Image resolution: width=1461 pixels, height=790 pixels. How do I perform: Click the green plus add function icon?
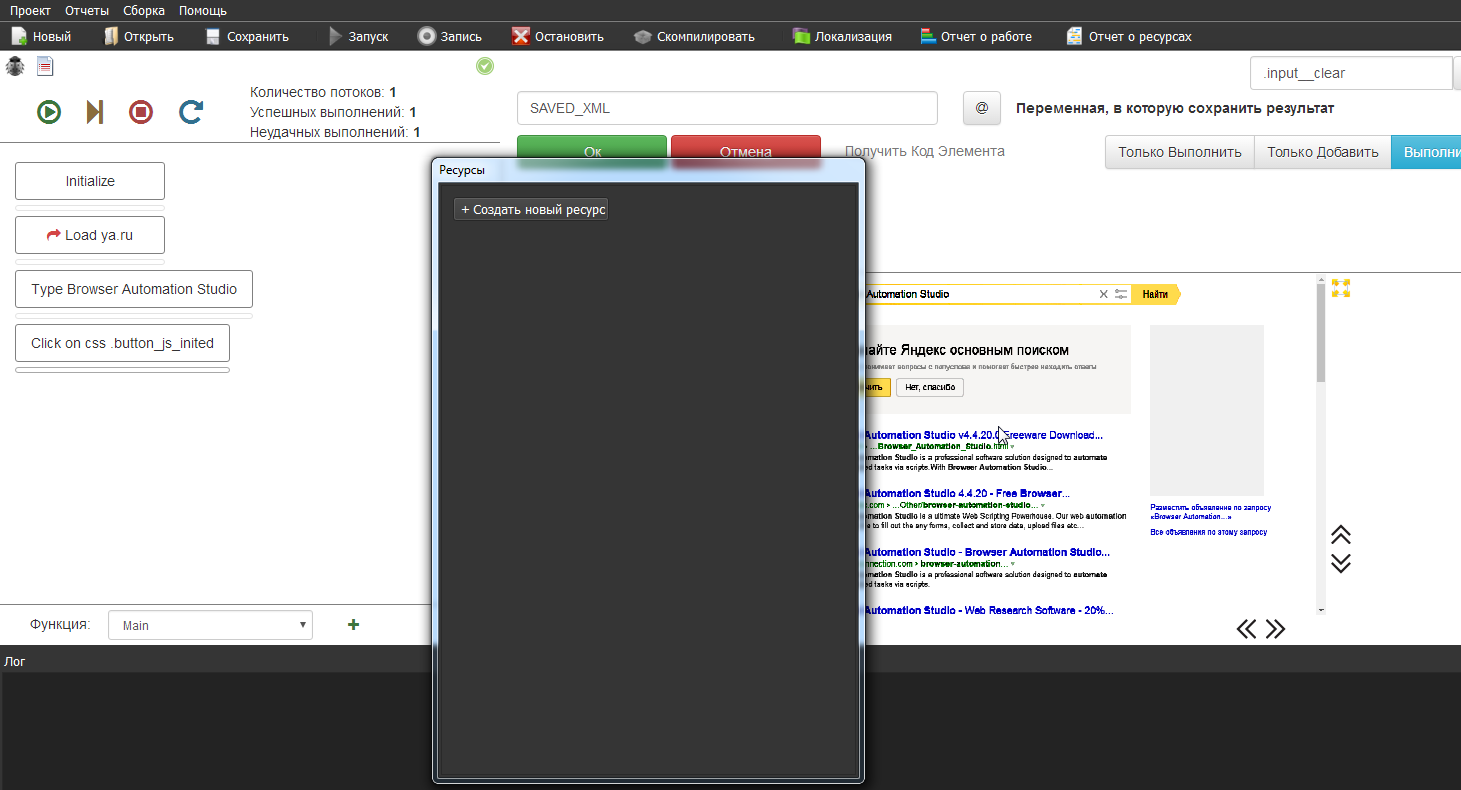coord(353,625)
